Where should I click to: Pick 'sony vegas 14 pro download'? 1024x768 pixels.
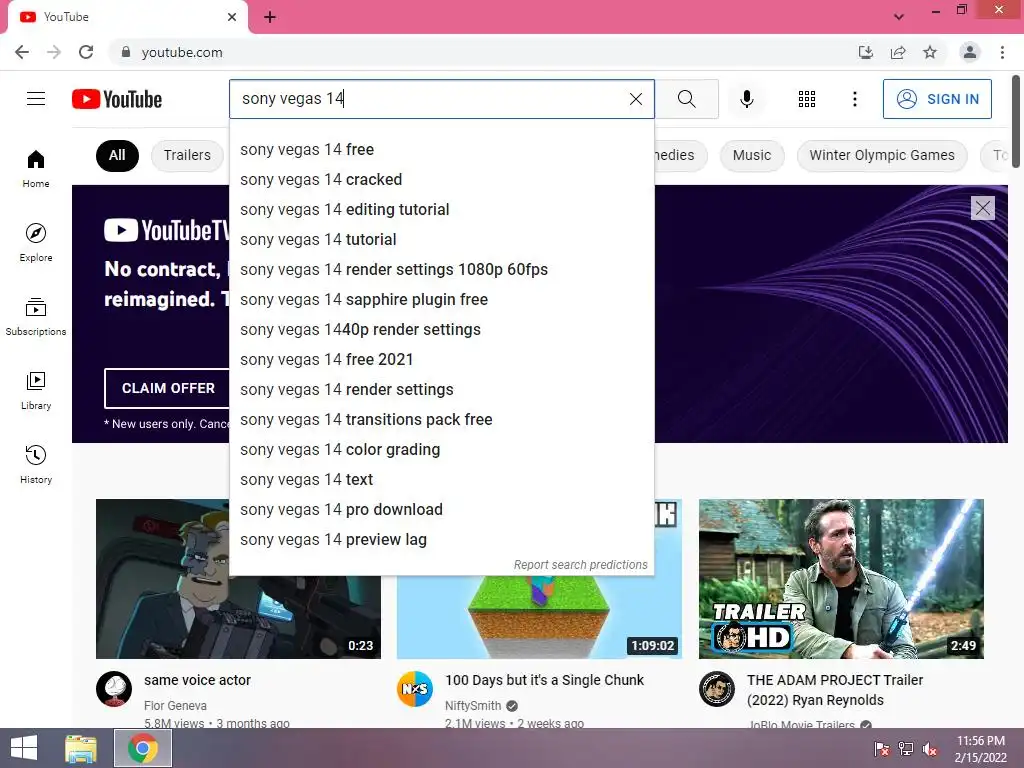441,510
